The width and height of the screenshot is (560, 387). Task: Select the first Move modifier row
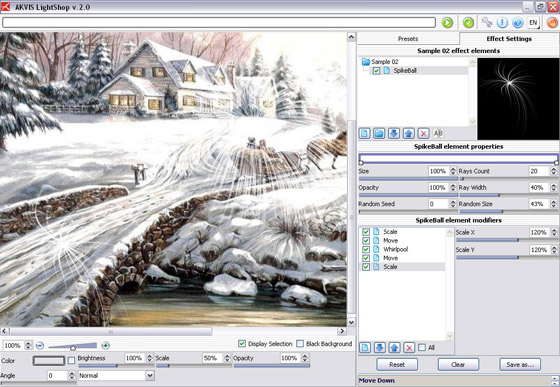(x=403, y=241)
